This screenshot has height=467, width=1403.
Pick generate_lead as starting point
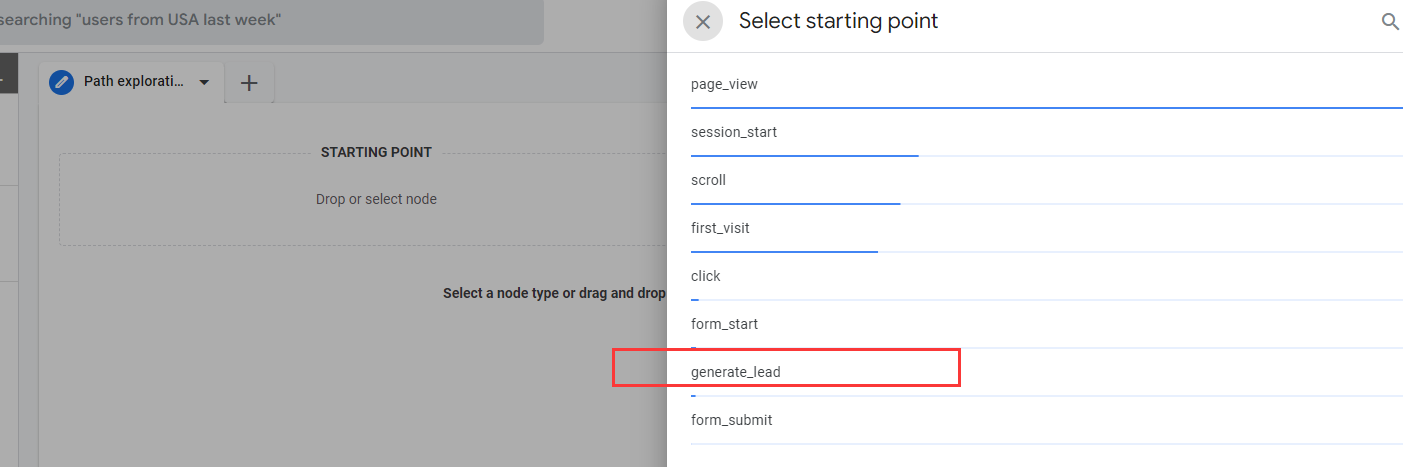735,372
